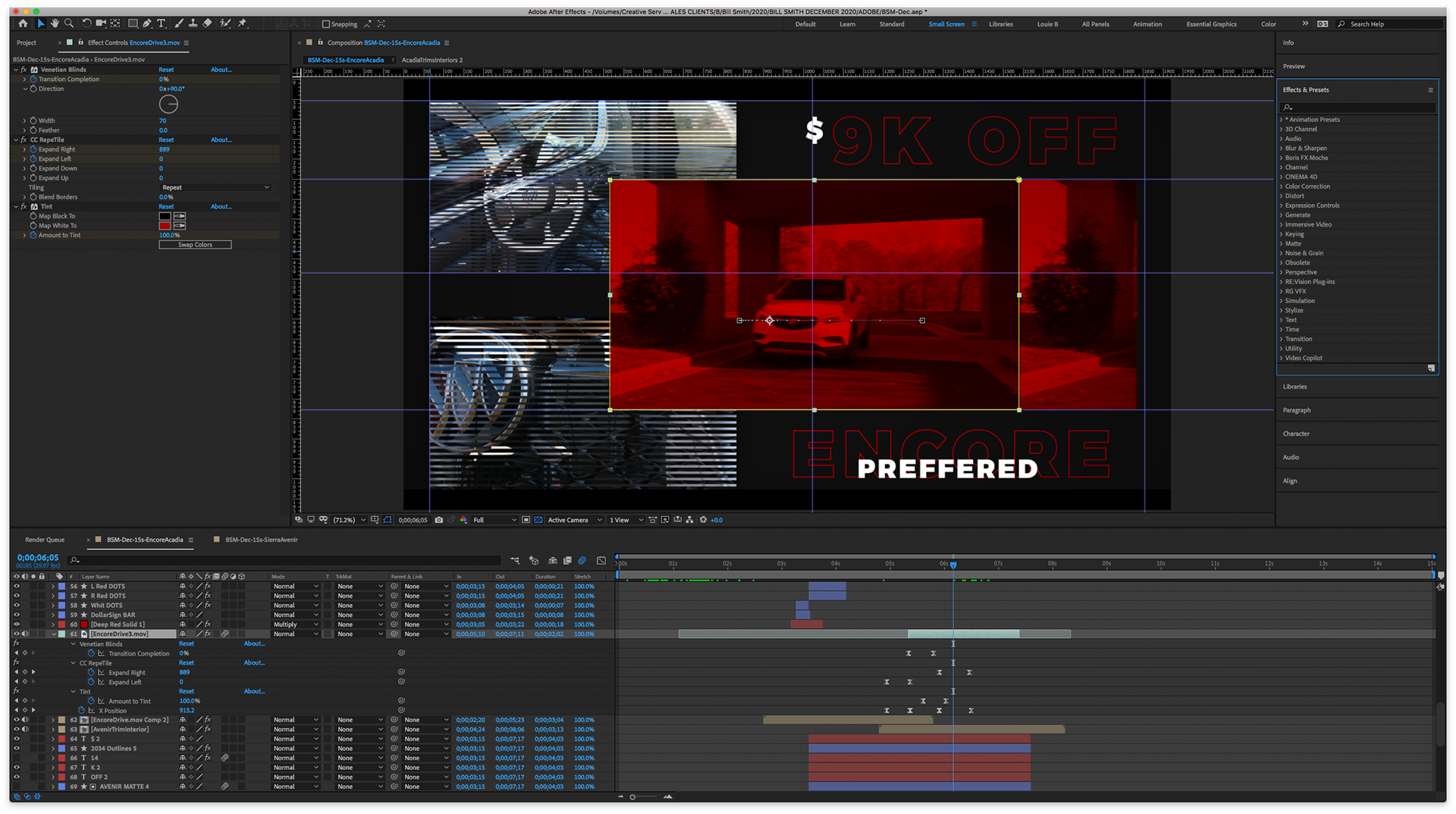The image size is (1456, 814).
Task: Hide layer 57 R Red DOTS eye
Action: coord(17,596)
